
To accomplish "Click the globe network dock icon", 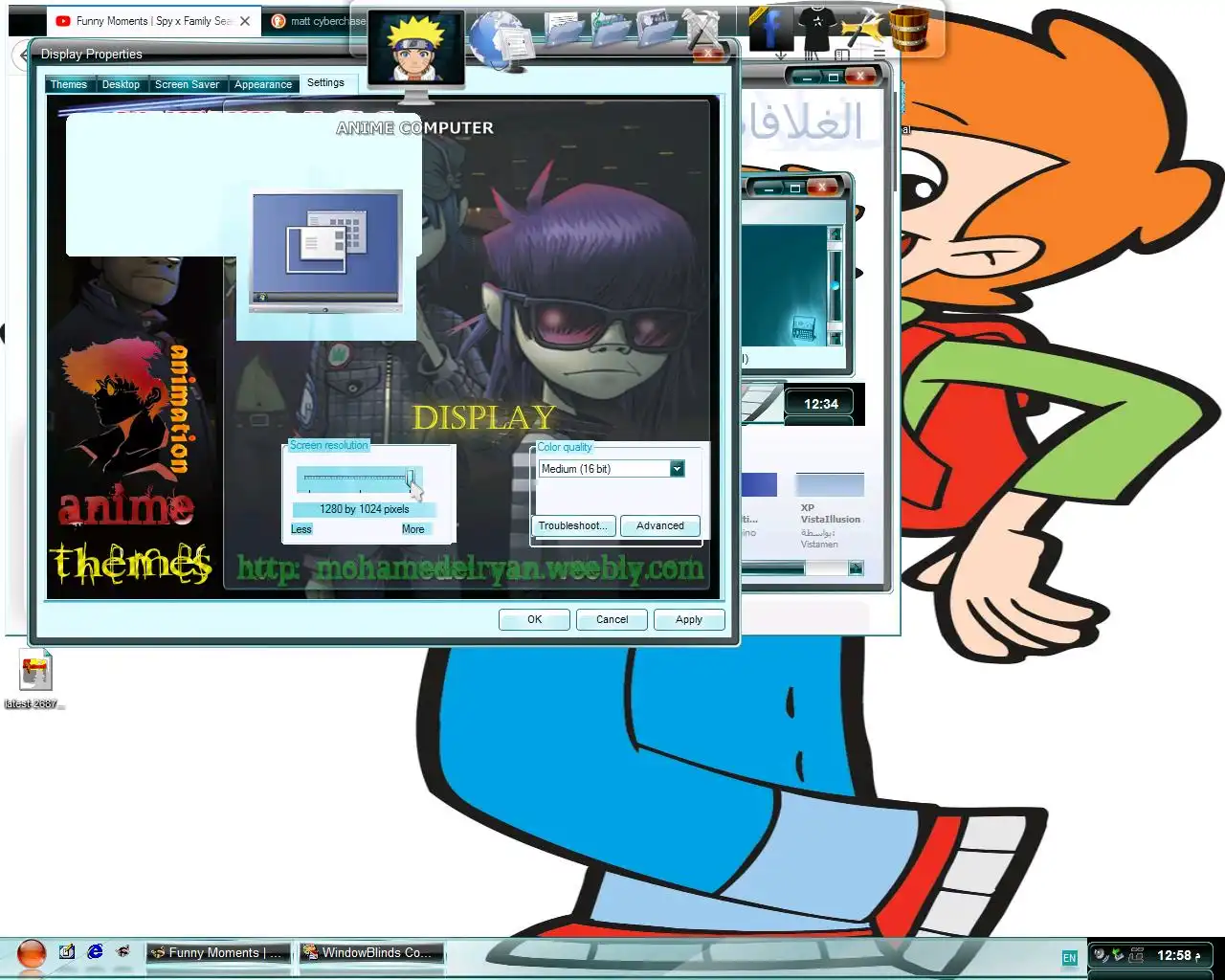I will [501, 40].
